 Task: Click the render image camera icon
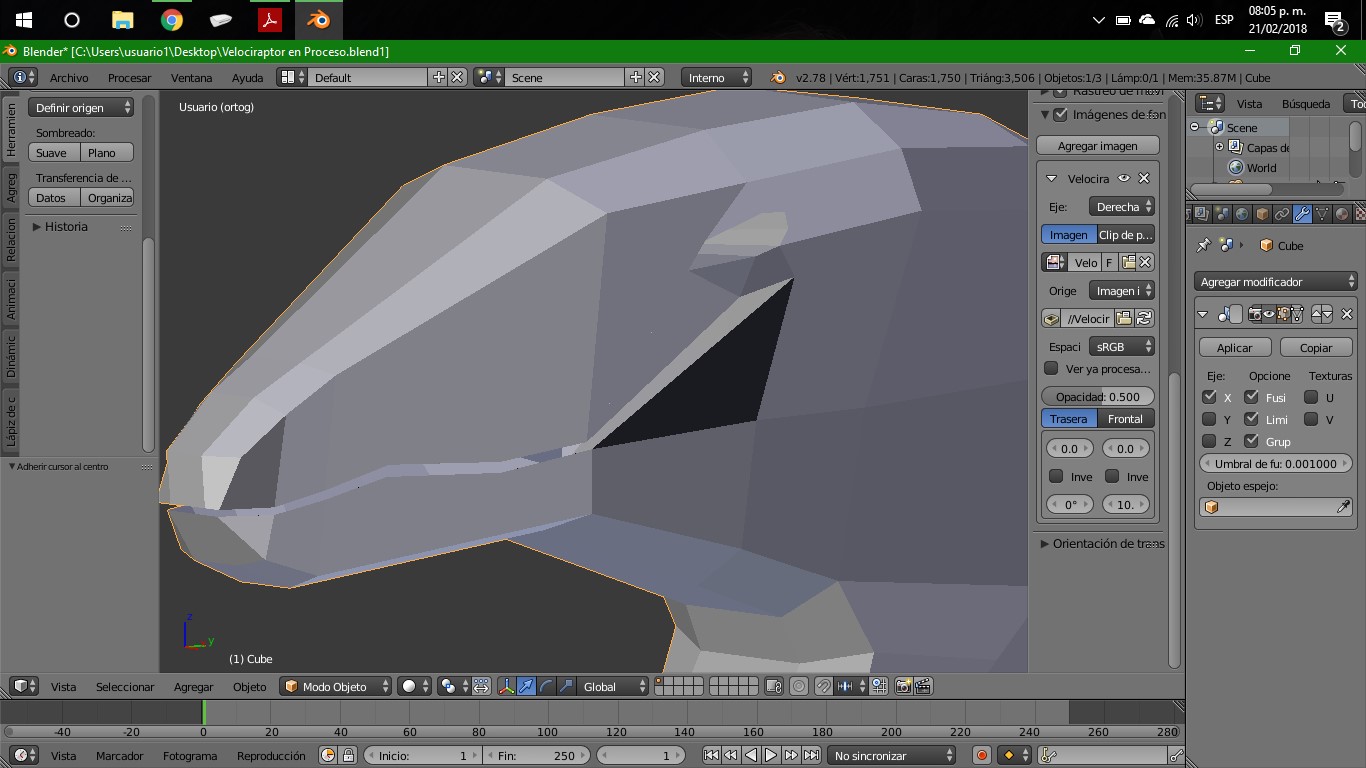(903, 686)
